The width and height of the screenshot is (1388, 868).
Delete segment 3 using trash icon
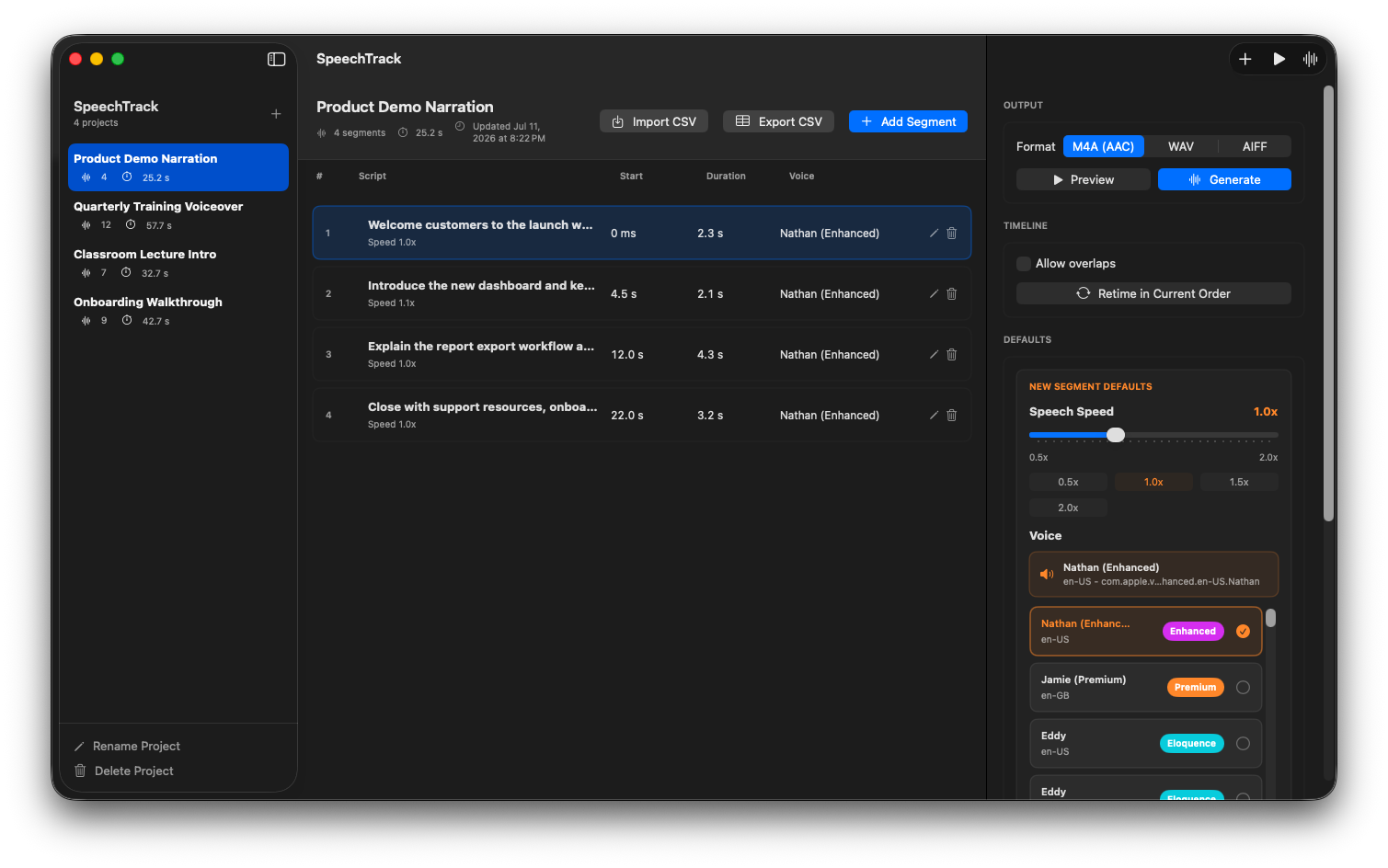click(x=952, y=355)
